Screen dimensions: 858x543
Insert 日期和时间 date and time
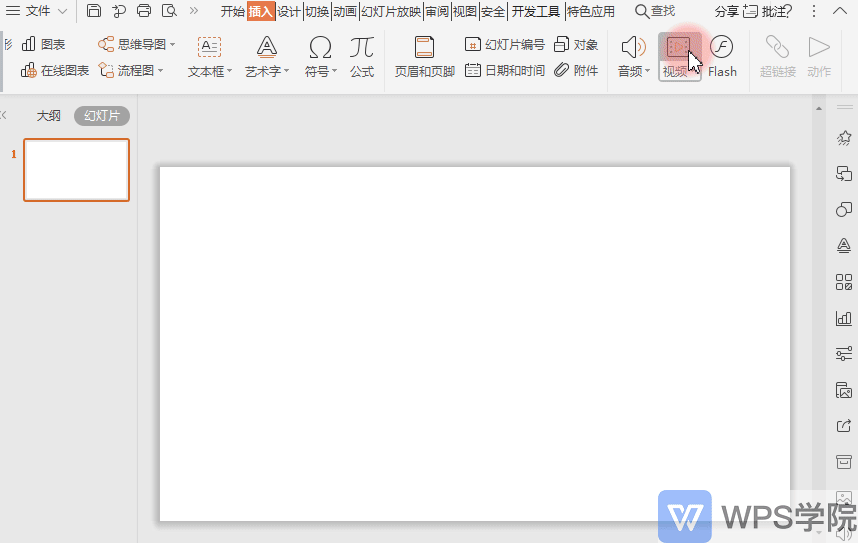pos(505,71)
